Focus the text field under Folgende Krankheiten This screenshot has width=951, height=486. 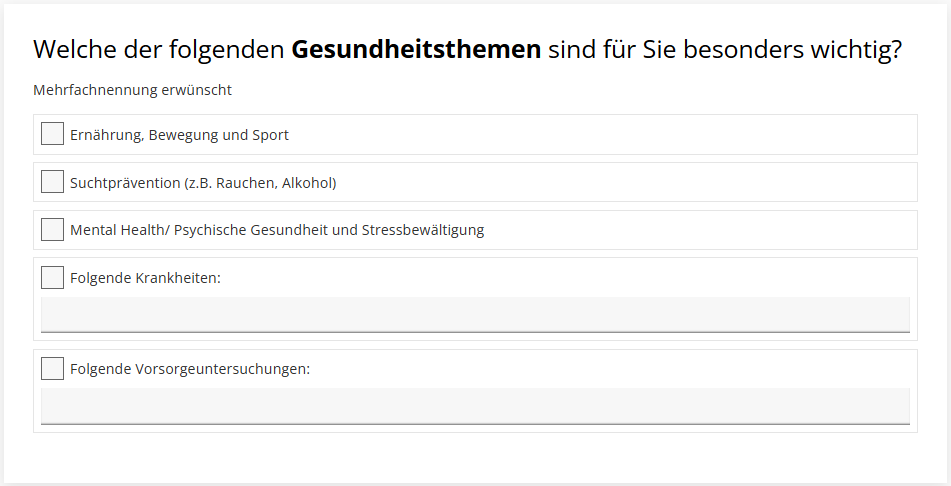pyautogui.click(x=475, y=314)
